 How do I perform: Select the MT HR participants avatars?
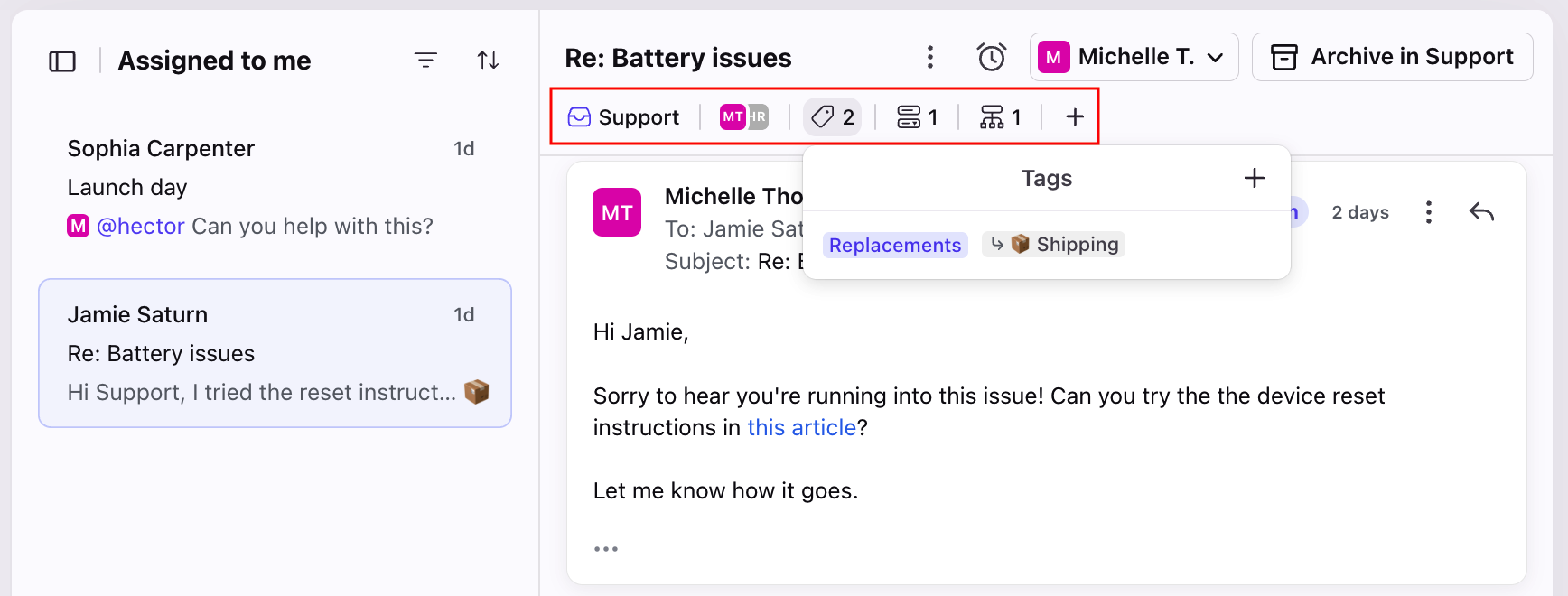tap(744, 116)
